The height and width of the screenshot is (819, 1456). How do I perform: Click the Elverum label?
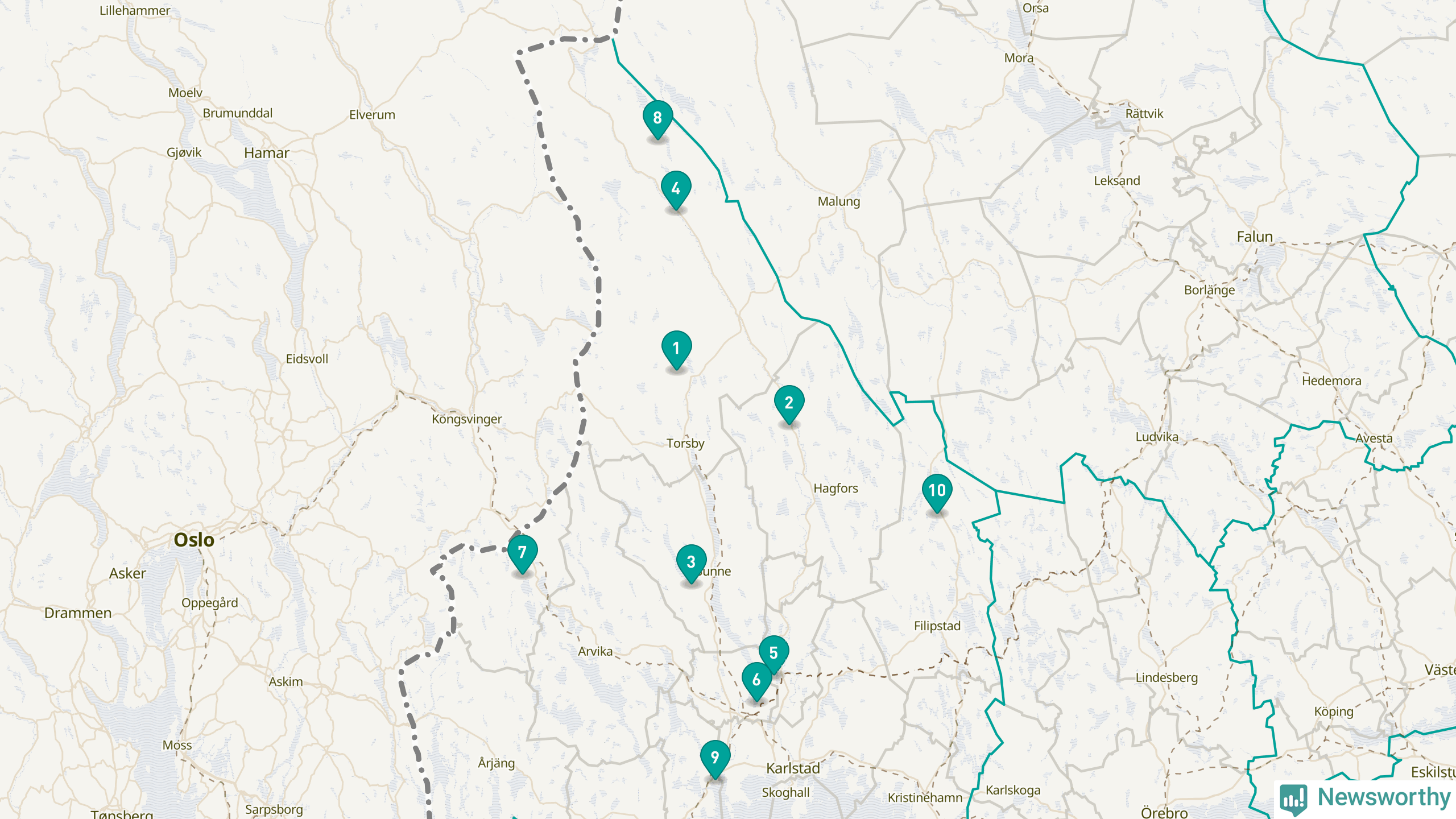coord(372,115)
